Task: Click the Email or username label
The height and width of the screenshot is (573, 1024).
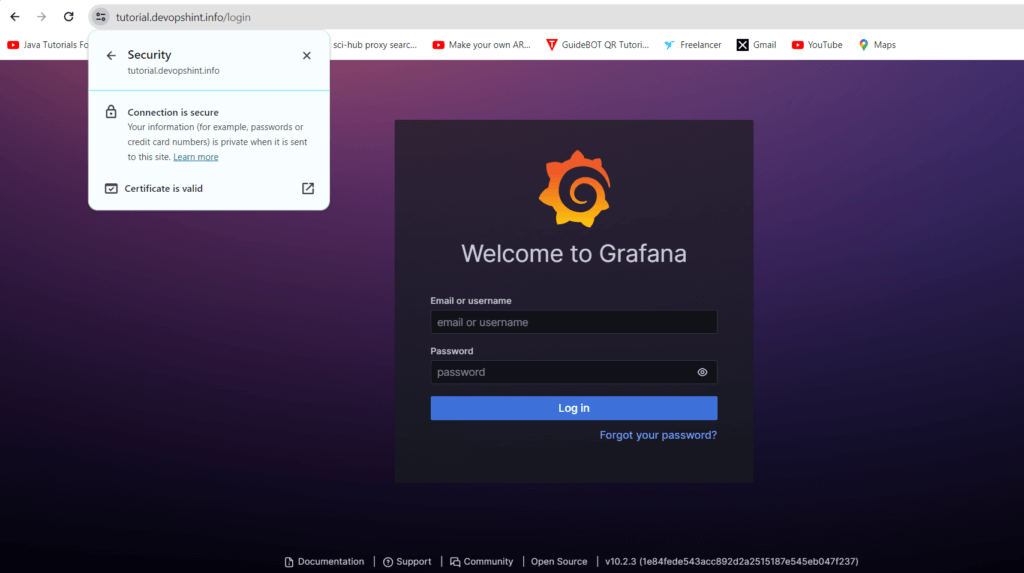Action: click(471, 301)
